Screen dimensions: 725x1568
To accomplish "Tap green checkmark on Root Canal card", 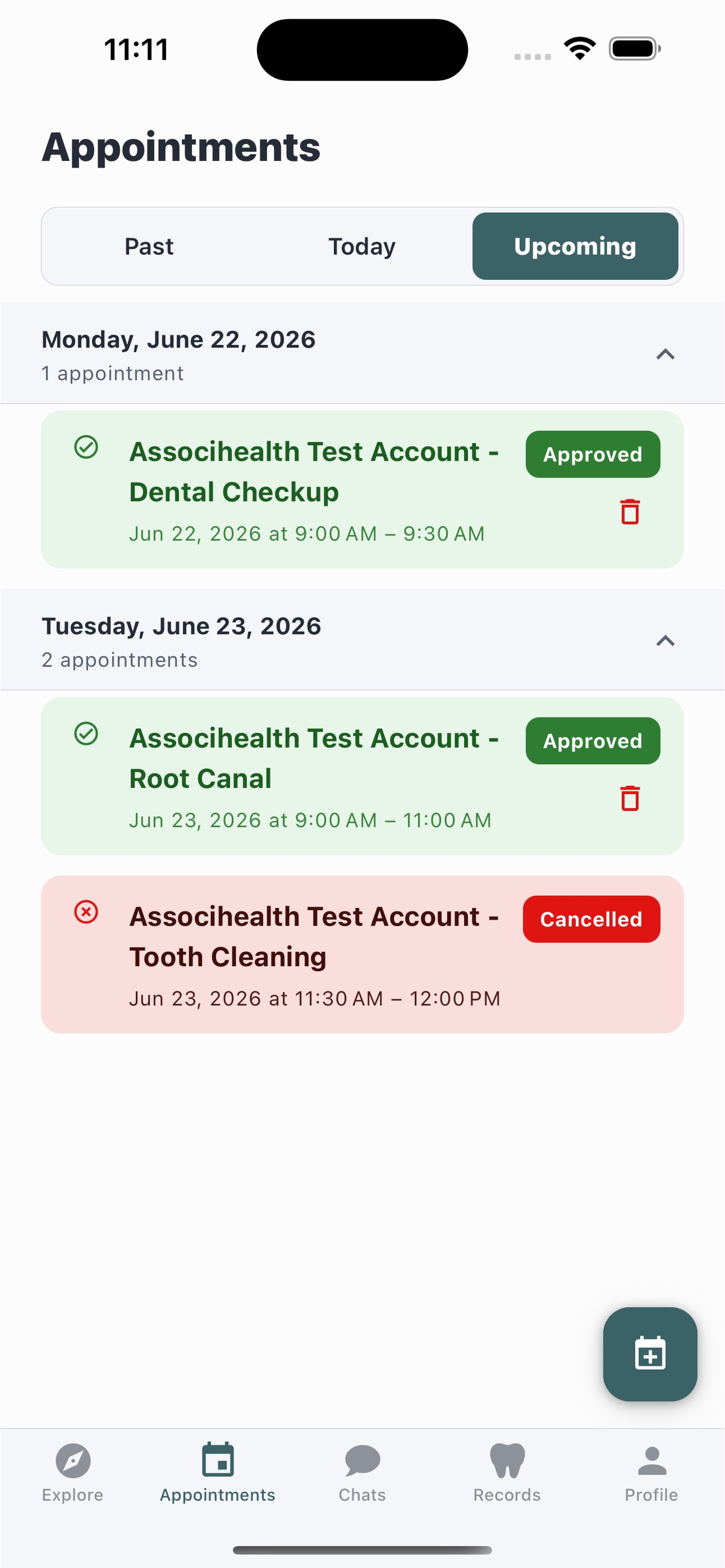I will point(86,733).
